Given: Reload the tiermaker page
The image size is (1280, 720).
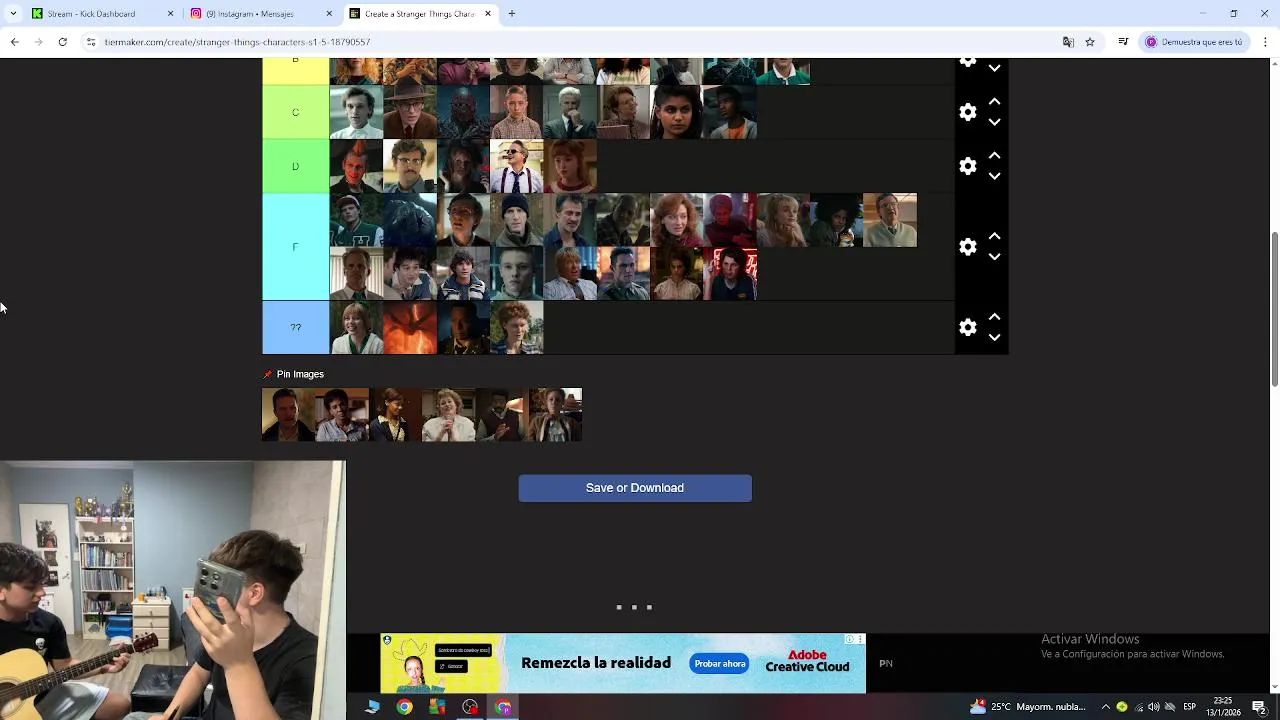Looking at the screenshot, I should pos(62,42).
